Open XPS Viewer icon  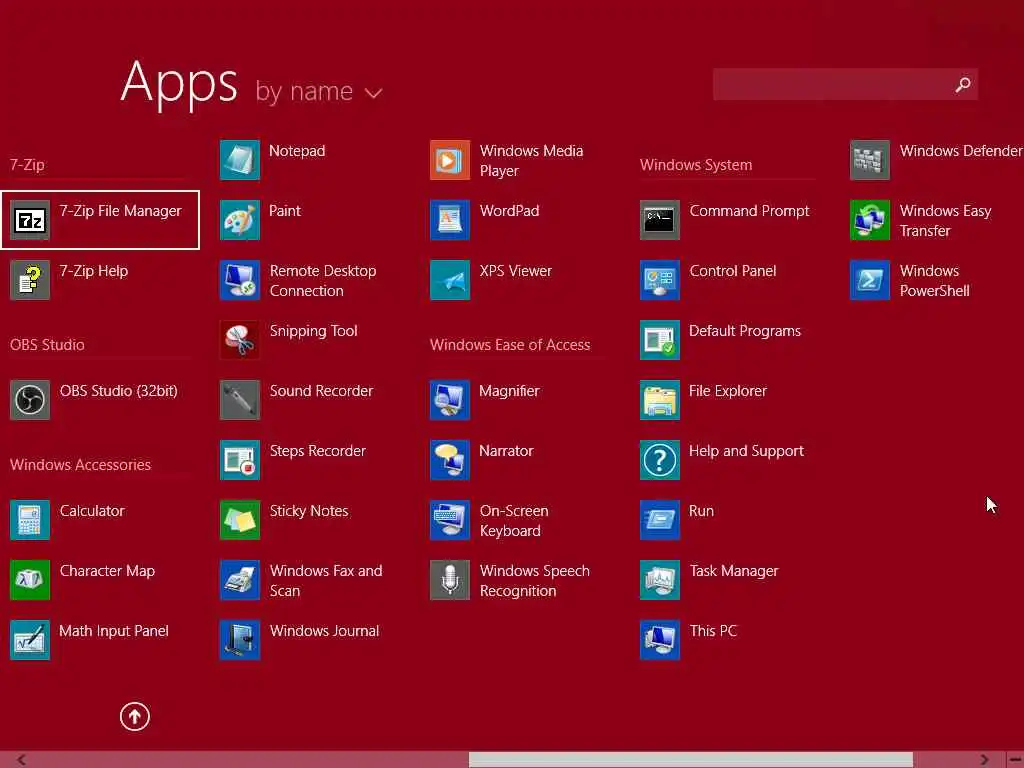pos(450,280)
